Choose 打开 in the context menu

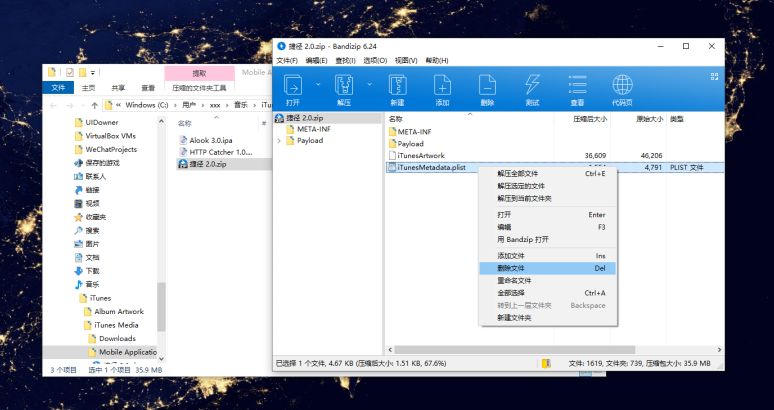click(547, 215)
